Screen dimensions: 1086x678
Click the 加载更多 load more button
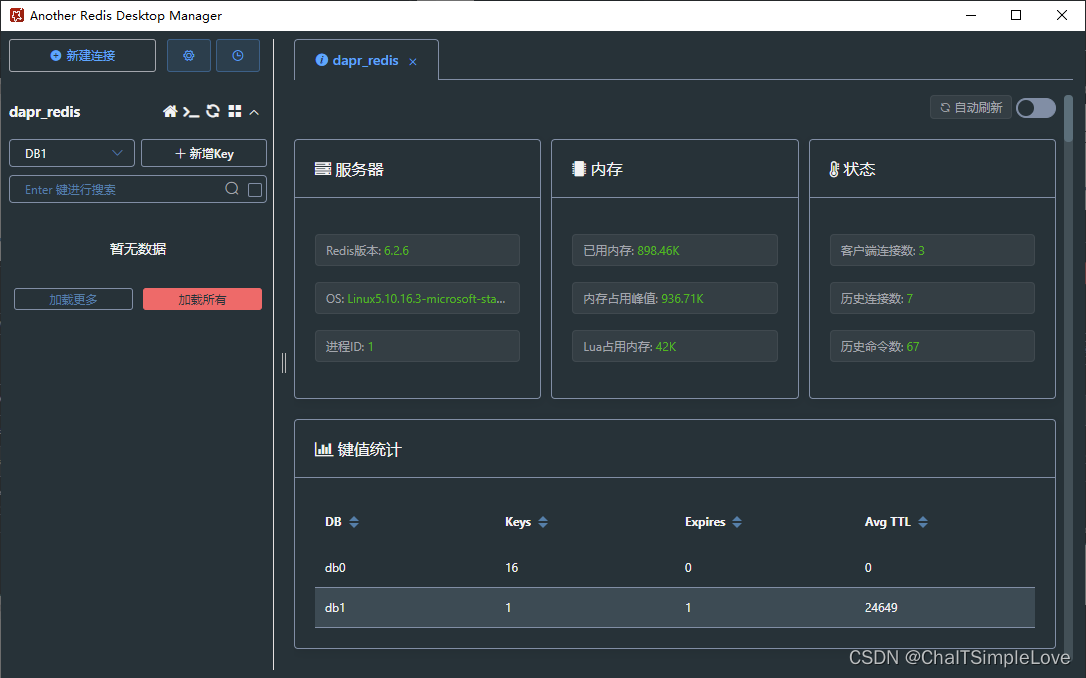[73, 299]
